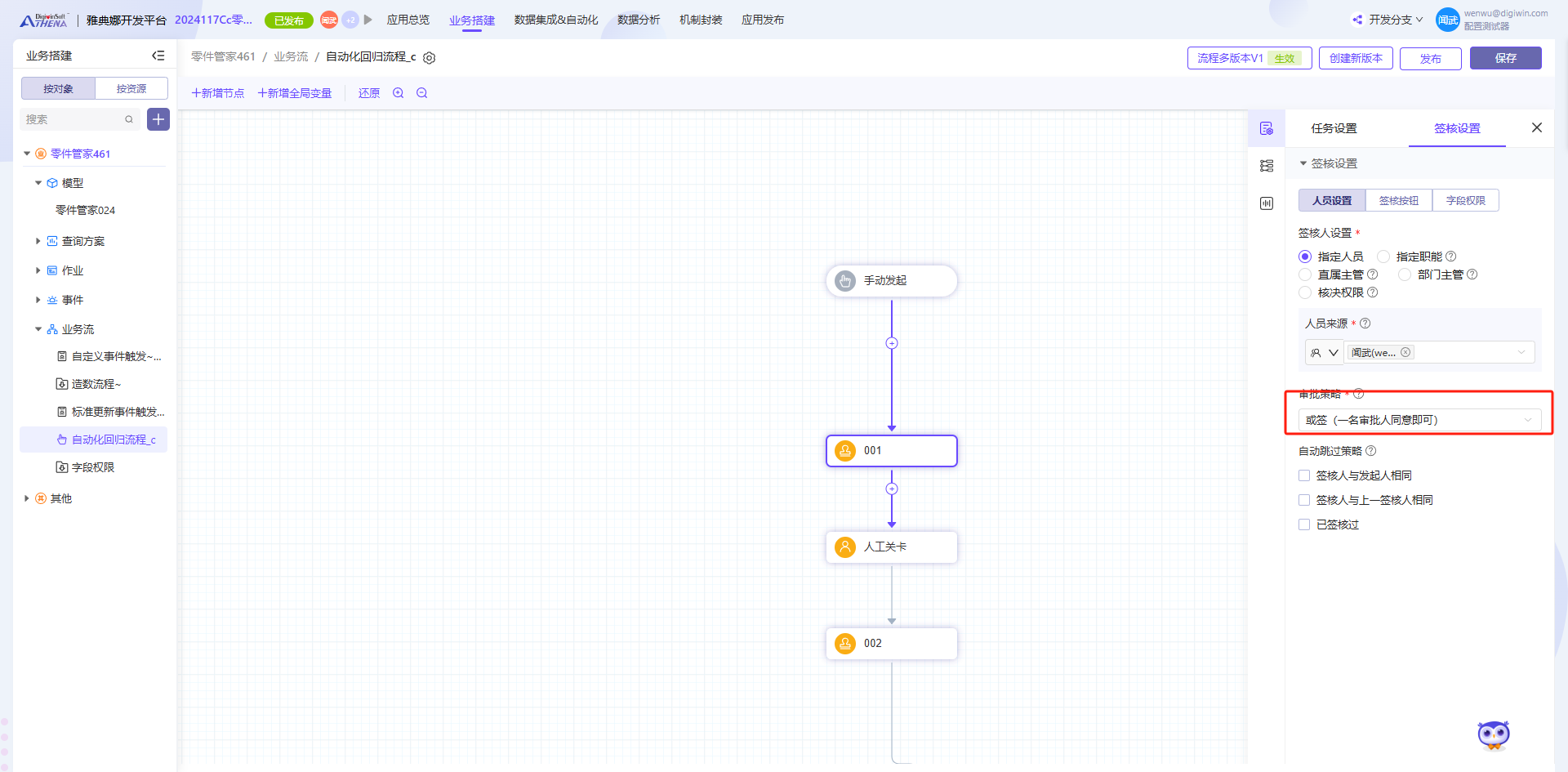Open settings gear next to 自动化回归流程_c
1568x772 pixels.
click(430, 58)
